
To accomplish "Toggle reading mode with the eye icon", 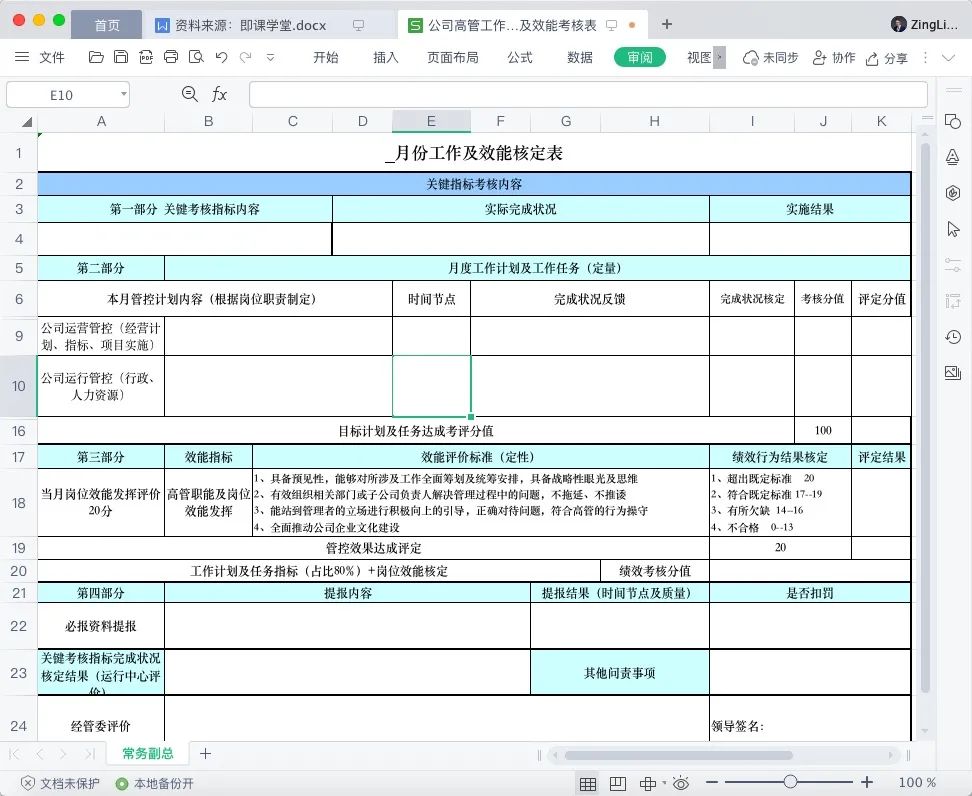I will (681, 783).
